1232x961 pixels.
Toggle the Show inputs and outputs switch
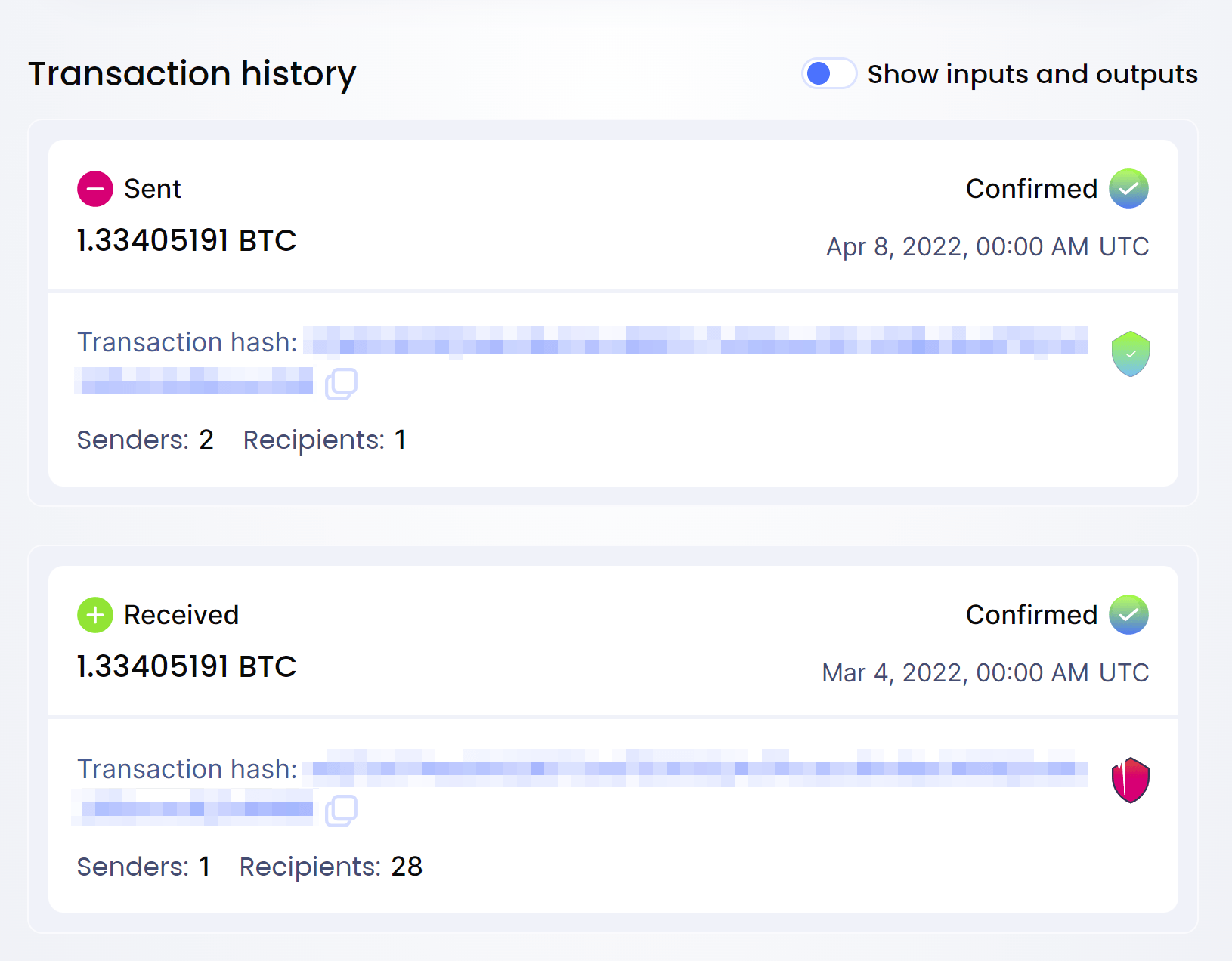[828, 74]
